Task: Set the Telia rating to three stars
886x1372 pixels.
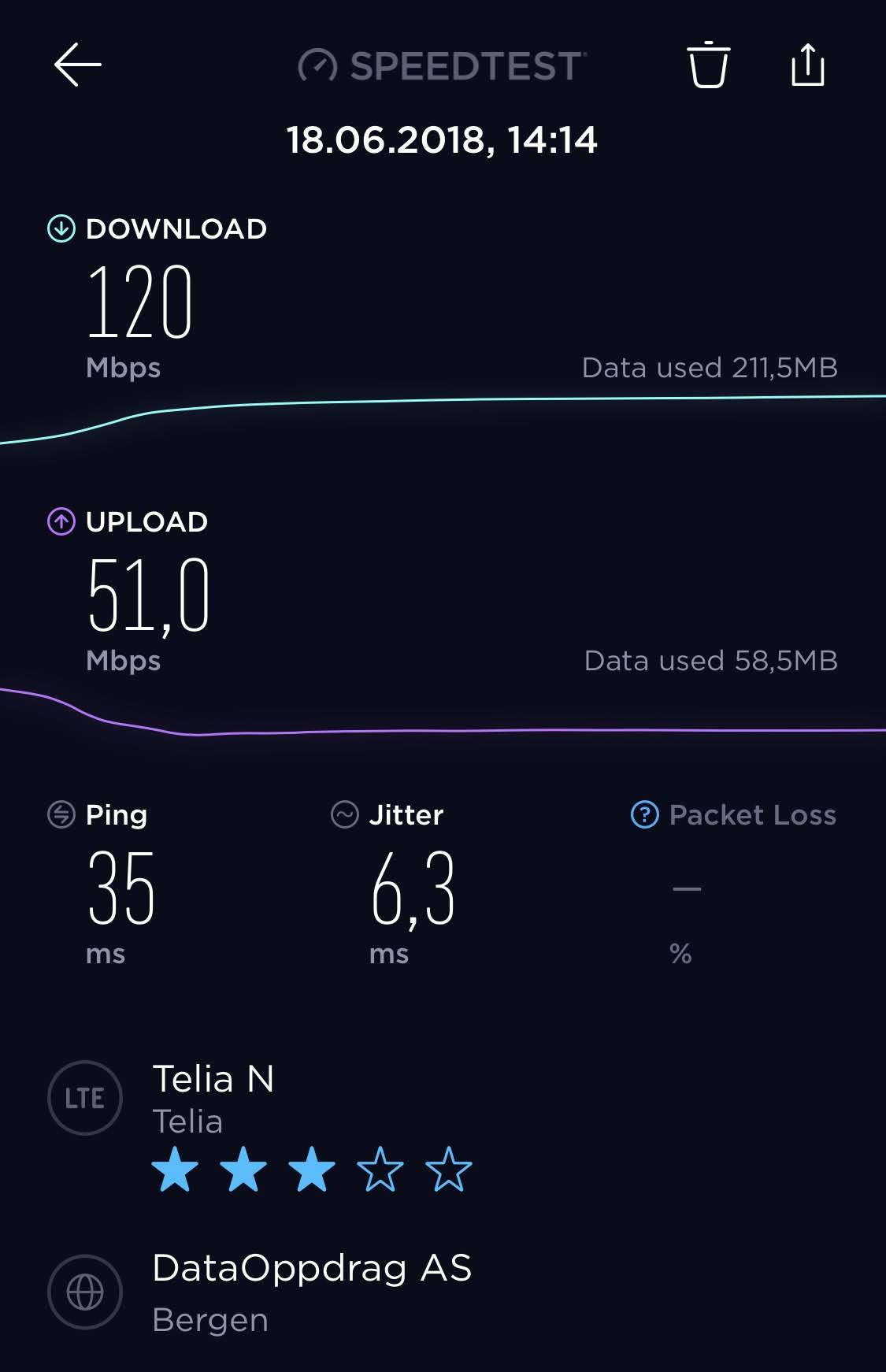Action: coord(312,1170)
